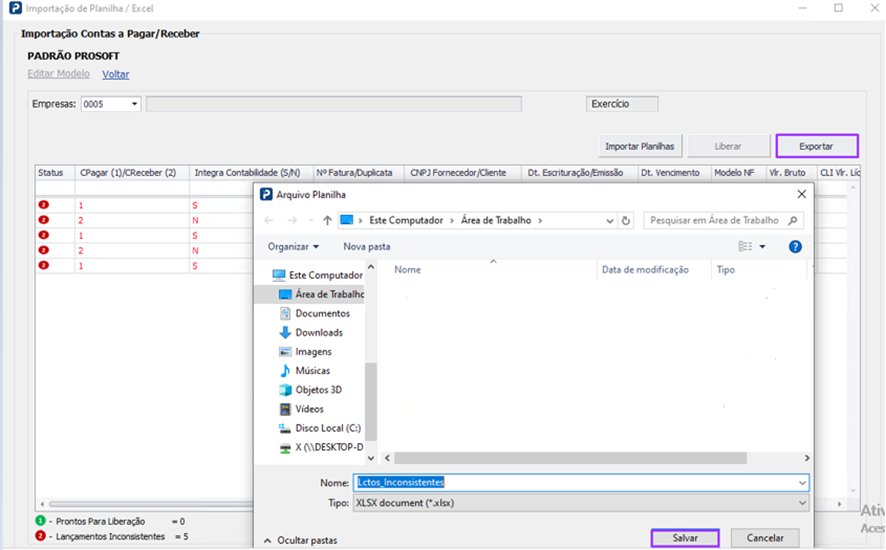Expand the Nome filename dropdown arrow

pyautogui.click(x=801, y=482)
